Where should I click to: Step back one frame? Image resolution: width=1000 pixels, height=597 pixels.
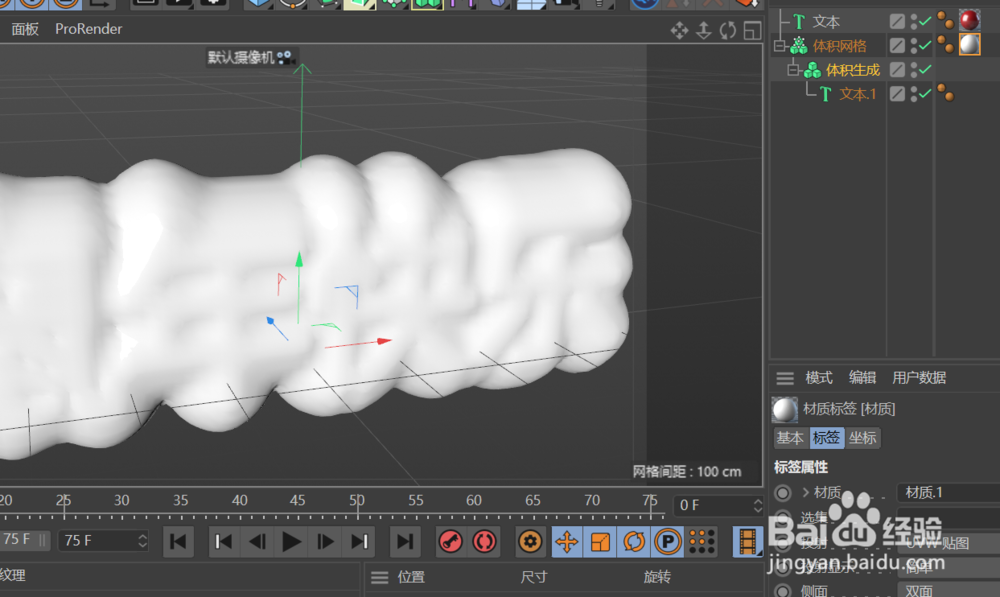pos(258,542)
